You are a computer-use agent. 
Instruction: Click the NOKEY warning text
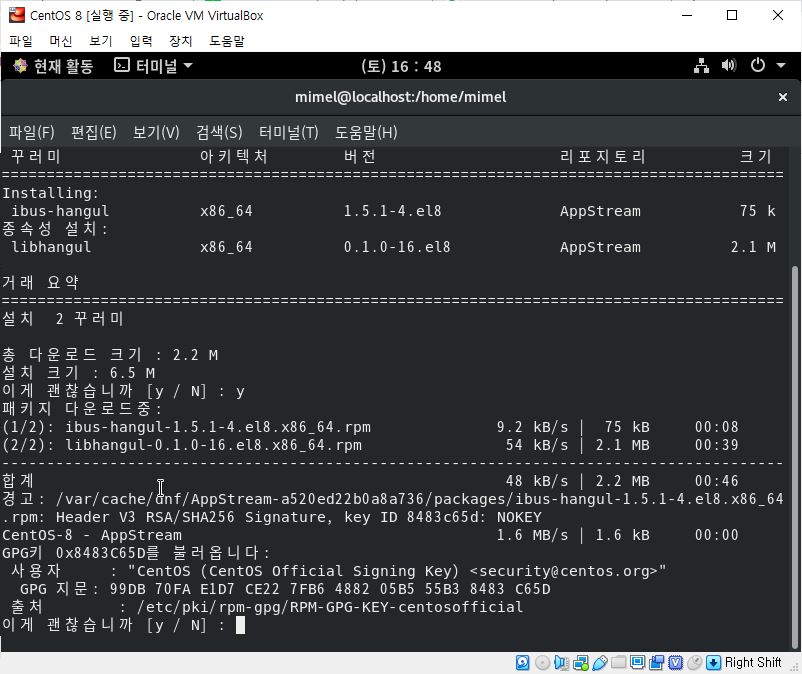[x=519, y=517]
